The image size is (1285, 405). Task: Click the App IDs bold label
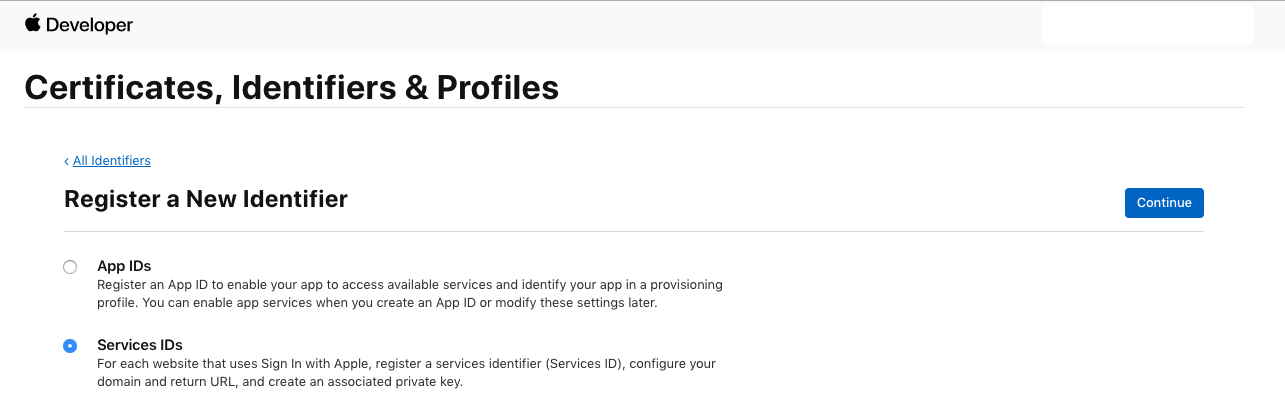pos(124,266)
